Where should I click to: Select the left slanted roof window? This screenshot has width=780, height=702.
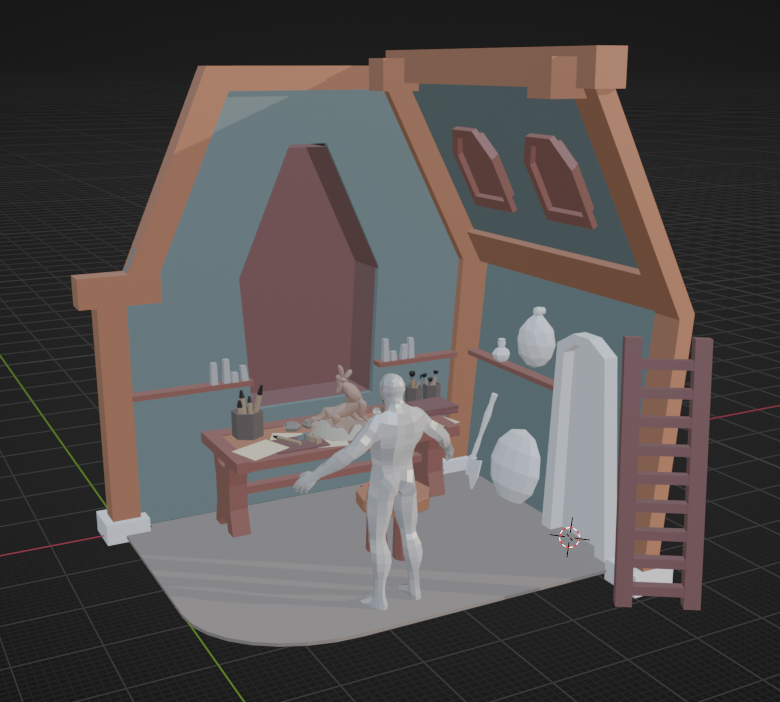(484, 169)
